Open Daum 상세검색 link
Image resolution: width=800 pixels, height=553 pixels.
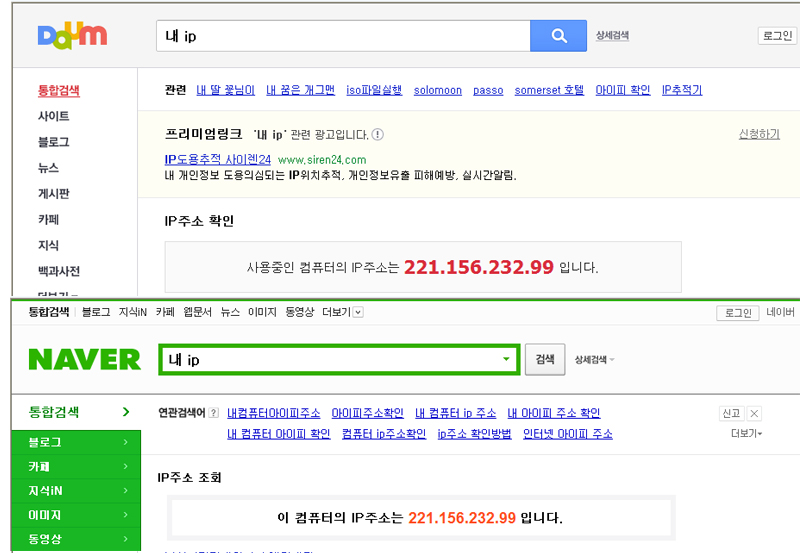(x=612, y=36)
